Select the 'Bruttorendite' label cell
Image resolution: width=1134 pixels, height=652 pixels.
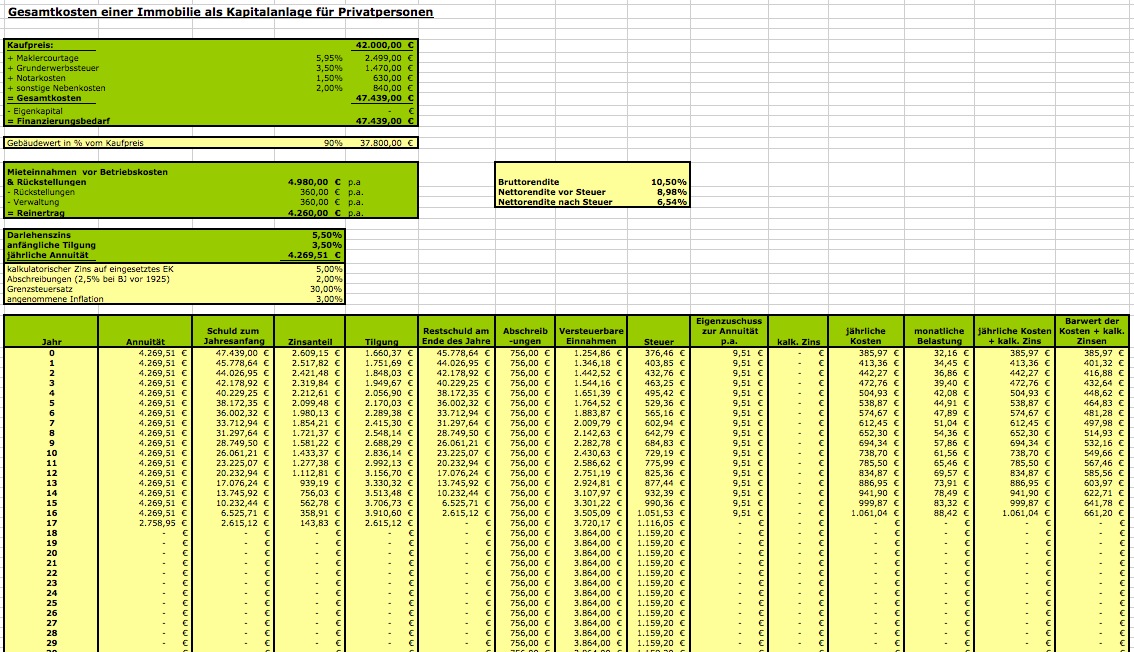tap(529, 182)
